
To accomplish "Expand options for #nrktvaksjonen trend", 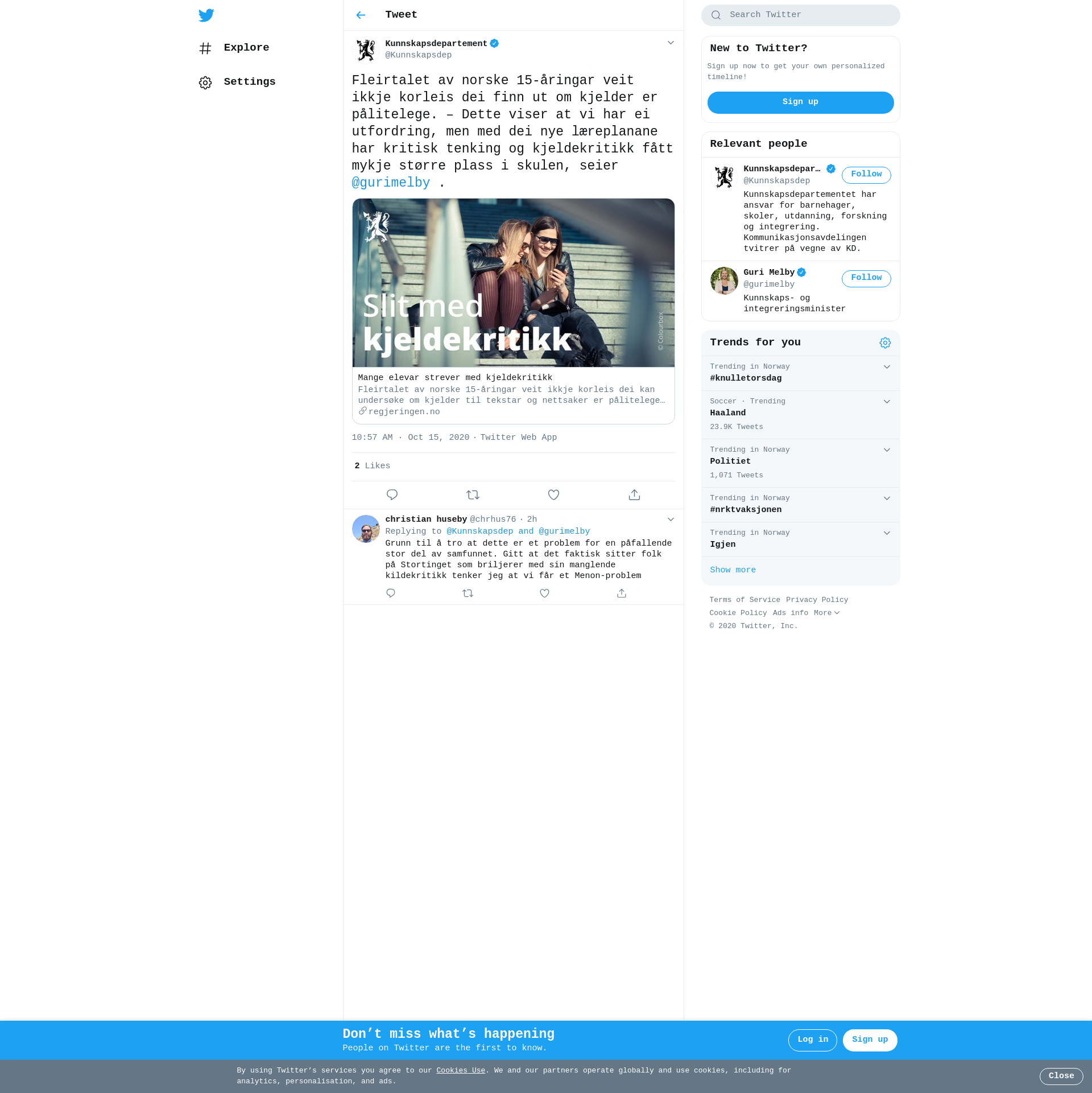I will tap(887, 498).
